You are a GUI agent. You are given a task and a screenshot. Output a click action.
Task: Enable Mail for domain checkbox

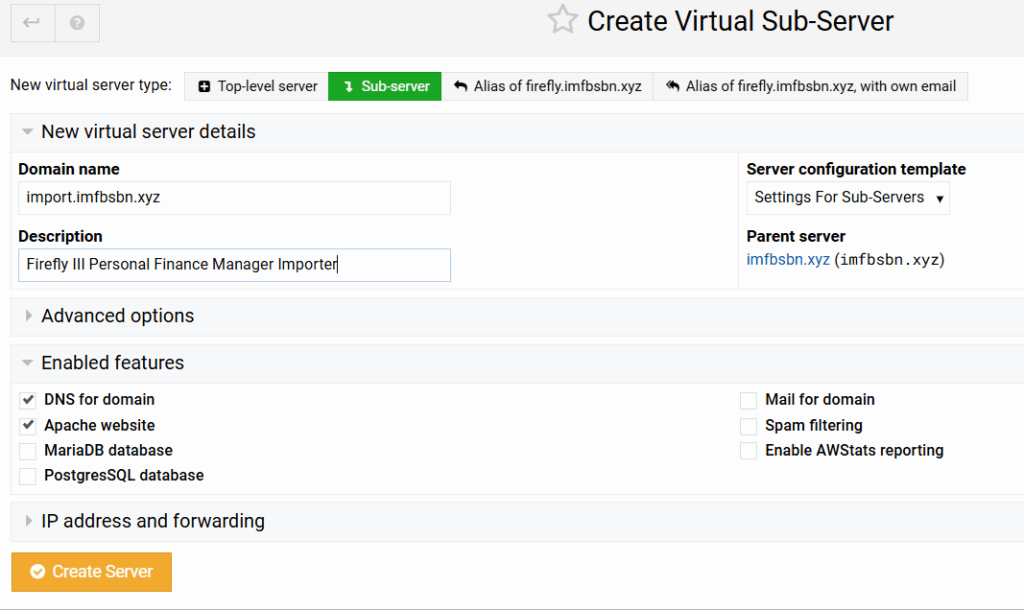coord(748,400)
